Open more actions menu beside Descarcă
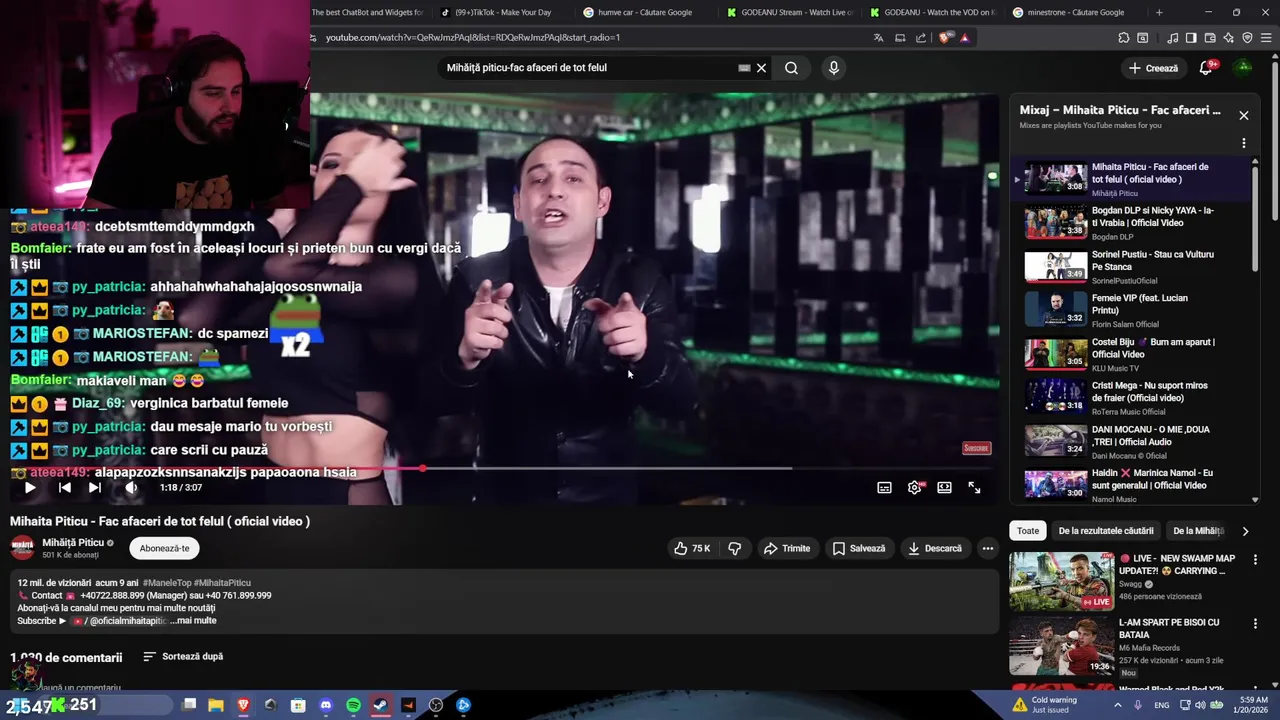 click(x=987, y=548)
